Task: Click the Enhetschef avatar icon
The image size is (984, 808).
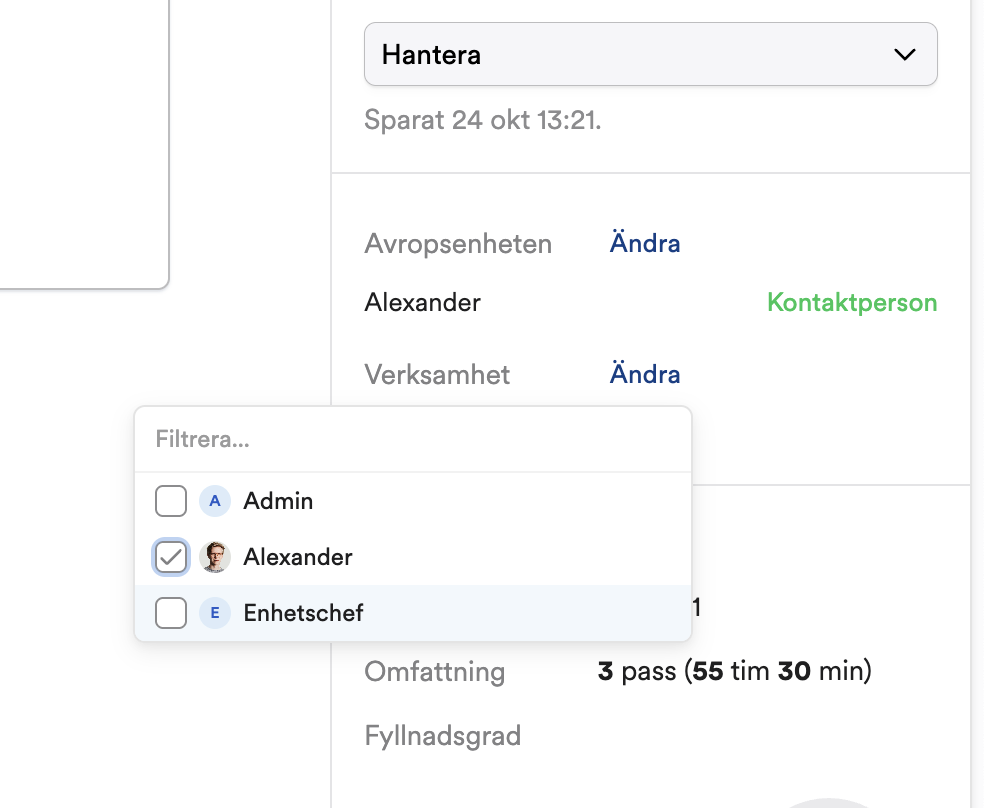Action: pyautogui.click(x=215, y=613)
